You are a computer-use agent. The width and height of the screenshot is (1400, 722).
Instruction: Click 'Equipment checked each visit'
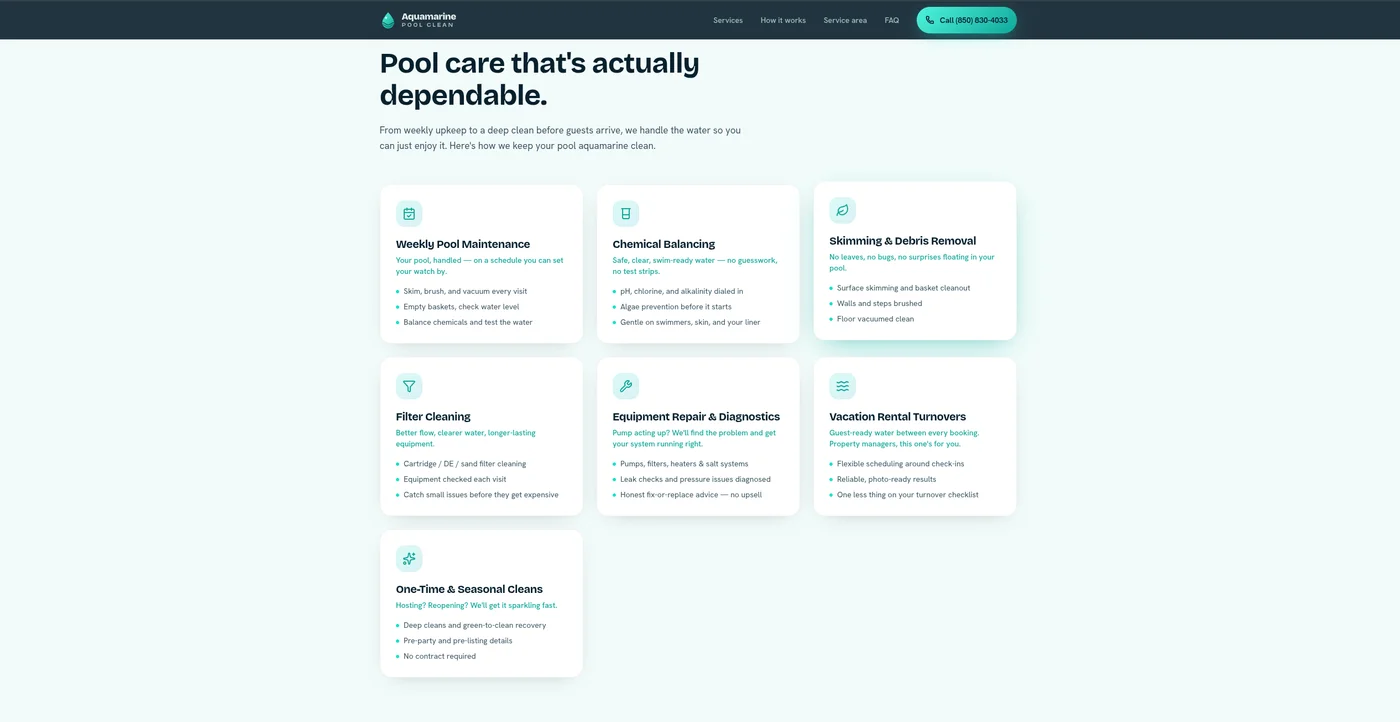pos(455,479)
